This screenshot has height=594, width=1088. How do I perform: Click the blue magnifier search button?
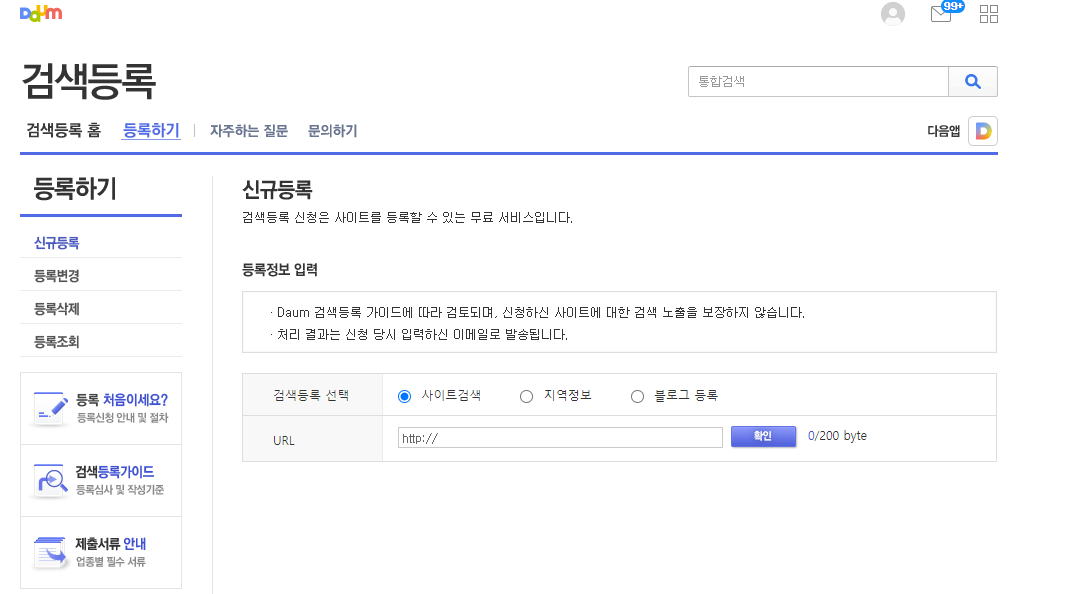(973, 82)
